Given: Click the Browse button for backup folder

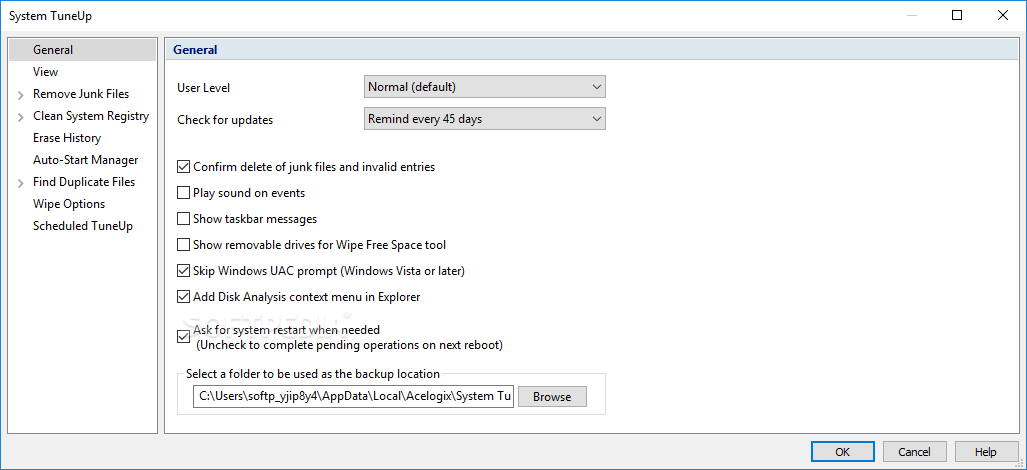Looking at the screenshot, I should 552,397.
